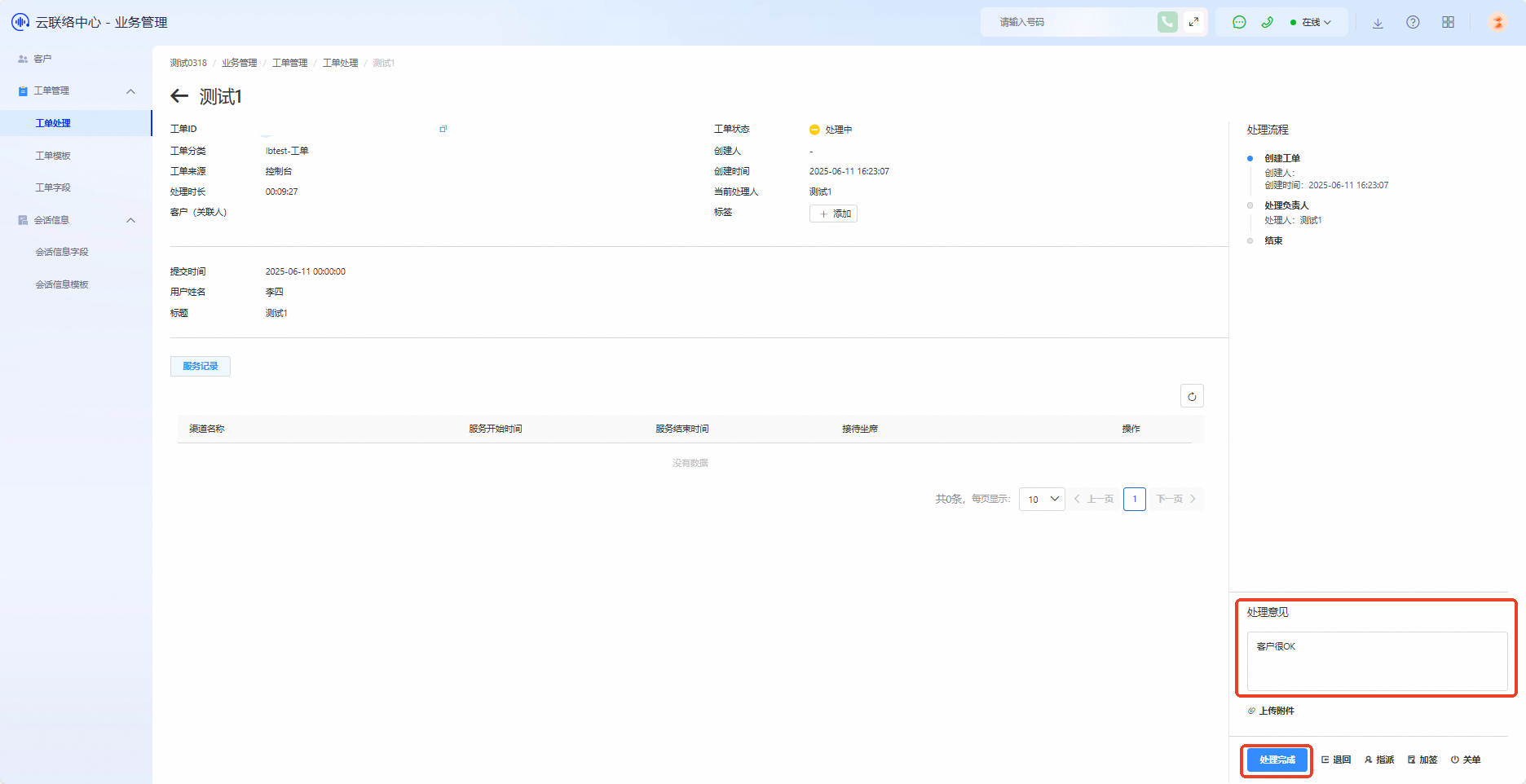This screenshot has width=1526, height=784.
Task: Click the 上一页 pagination button
Action: pyautogui.click(x=1094, y=499)
